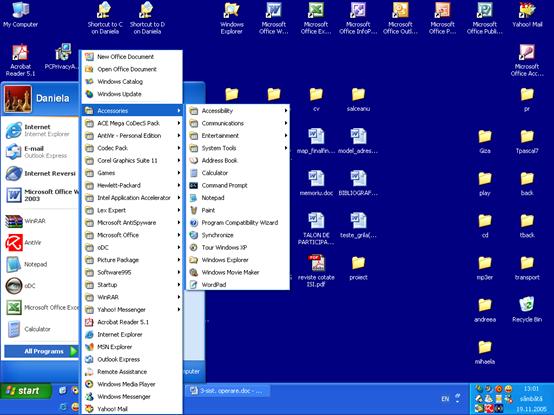
Task: Open the mp3er folder on desktop
Action: 485,268
